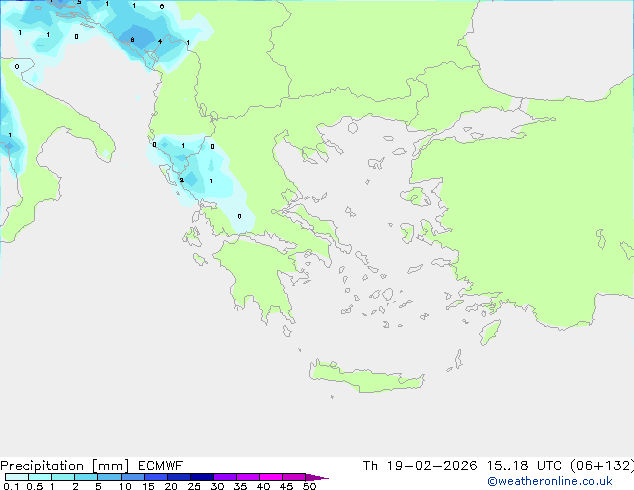634x490 pixels.
Task: Click the "40" legend scale label
Action: [x=263, y=486]
